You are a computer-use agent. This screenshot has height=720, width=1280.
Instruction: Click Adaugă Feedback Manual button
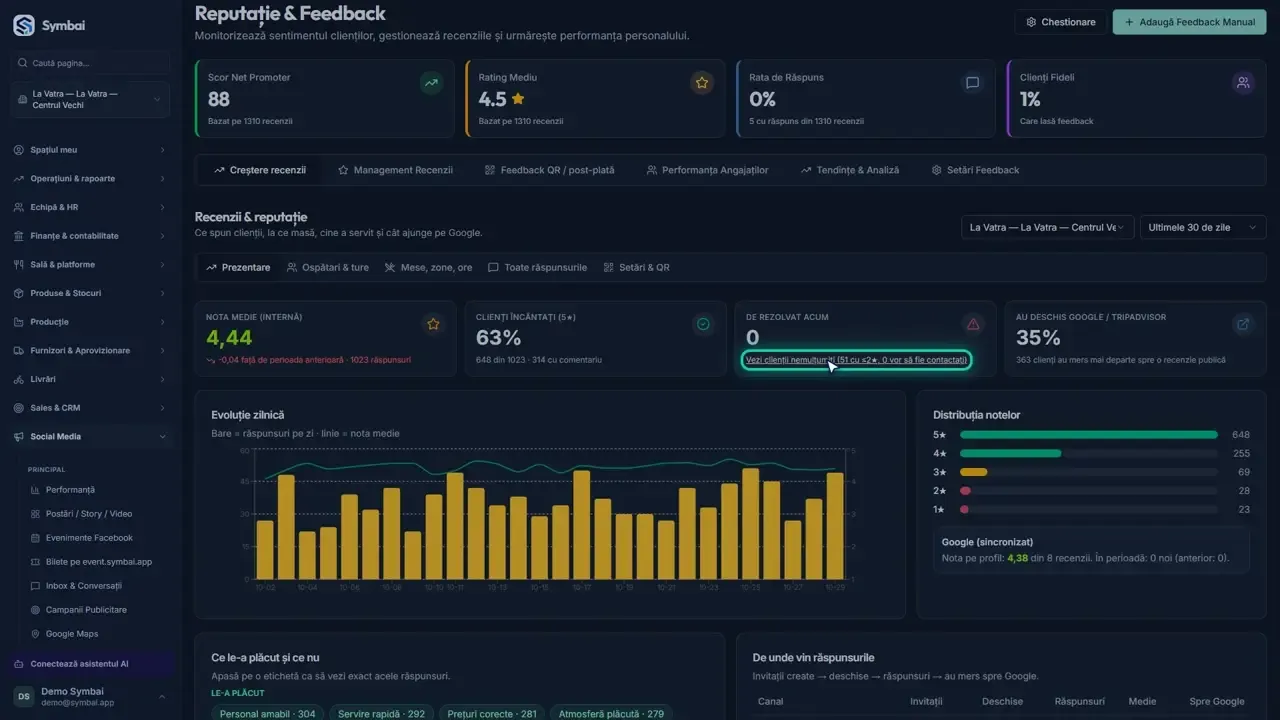point(1190,22)
